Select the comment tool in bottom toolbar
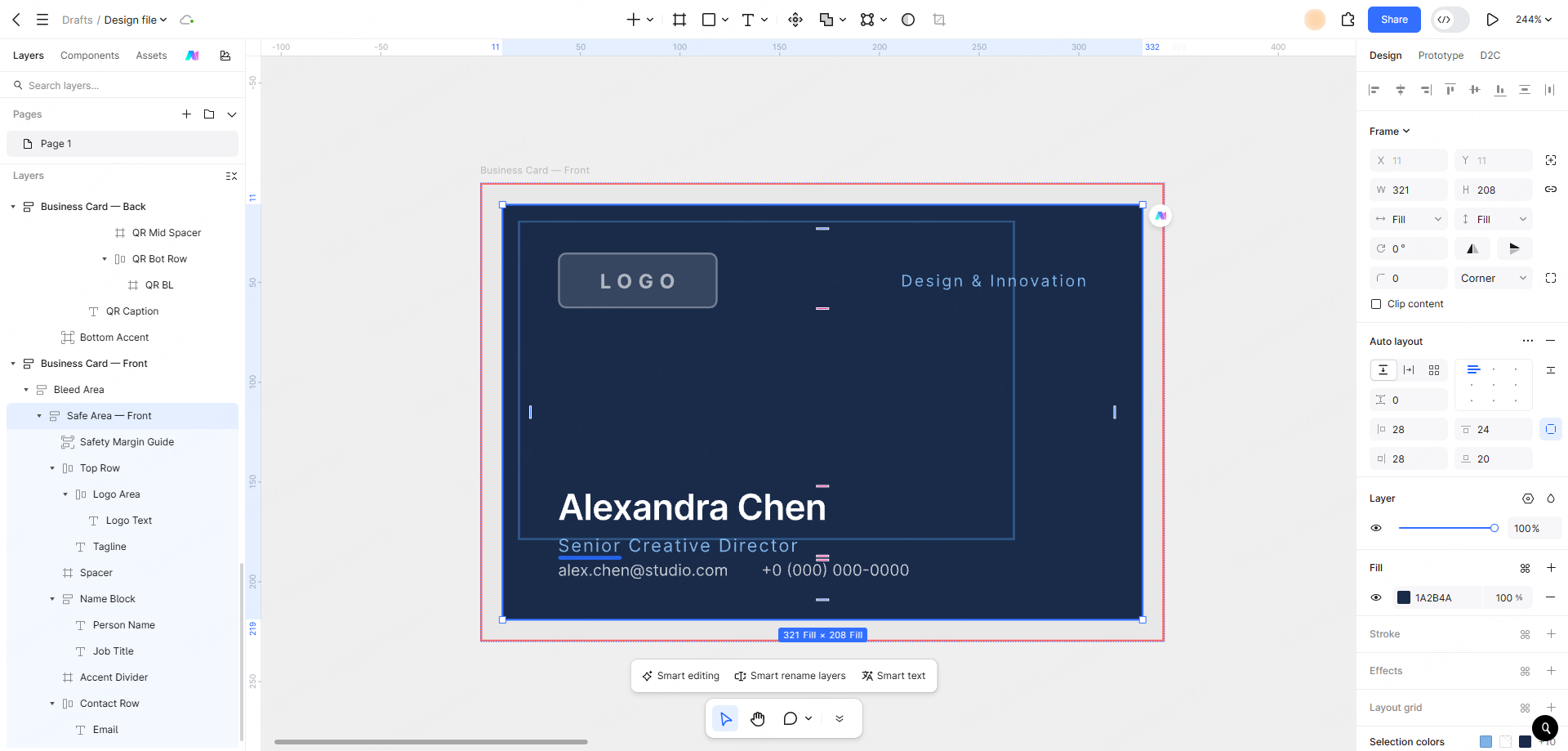 [790, 718]
